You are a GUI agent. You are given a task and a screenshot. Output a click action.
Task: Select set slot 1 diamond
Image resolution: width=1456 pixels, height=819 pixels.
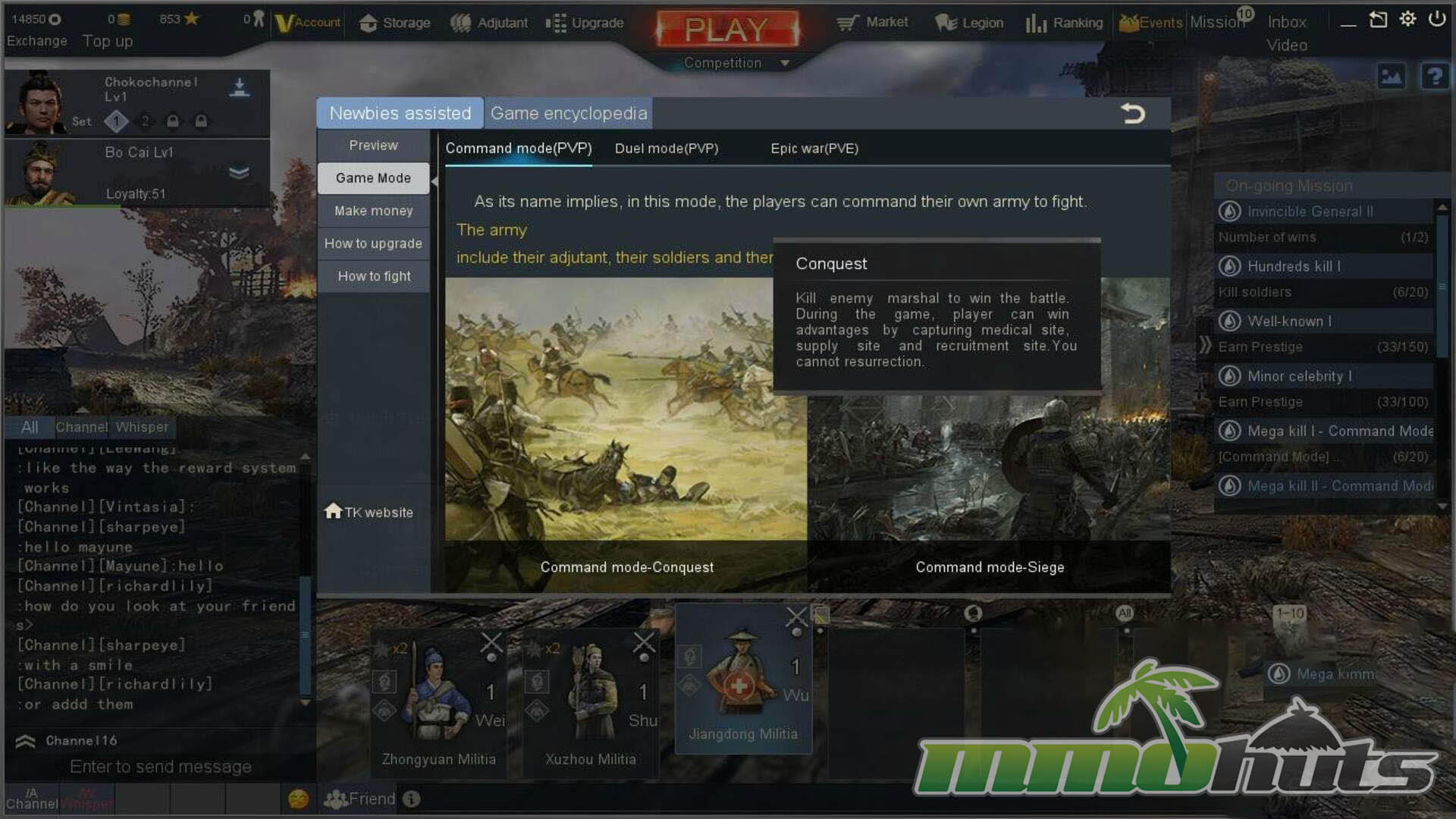[x=116, y=121]
